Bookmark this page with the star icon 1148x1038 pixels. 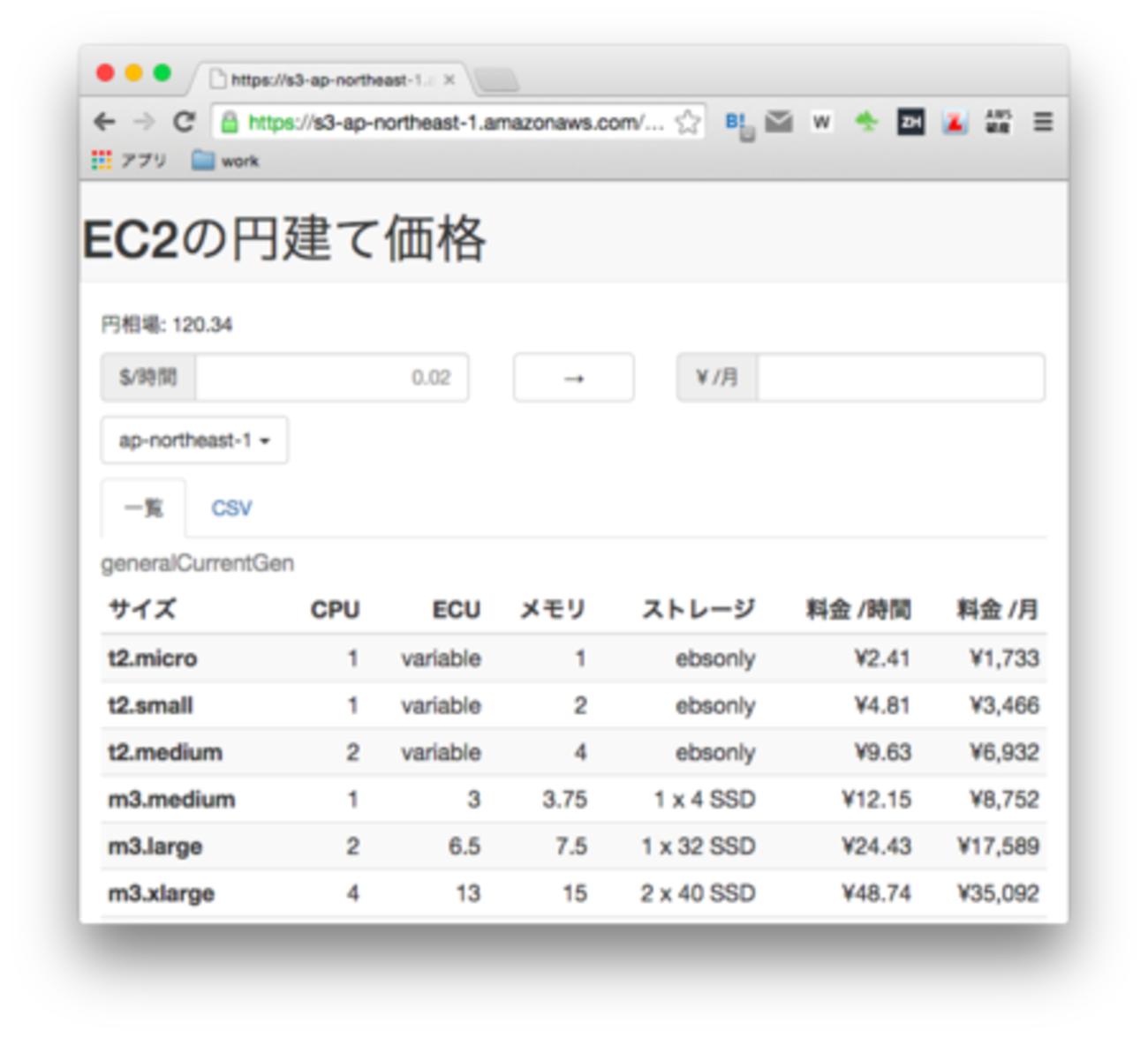point(687,122)
